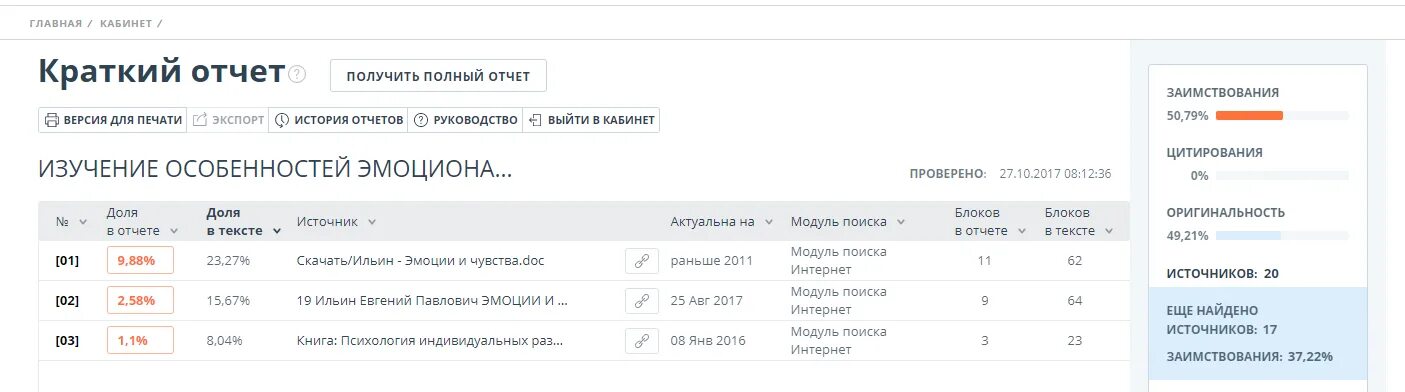Click the help question mark beside Краткий отчет
Viewport: 1405px width, 392px height.
(x=297, y=75)
